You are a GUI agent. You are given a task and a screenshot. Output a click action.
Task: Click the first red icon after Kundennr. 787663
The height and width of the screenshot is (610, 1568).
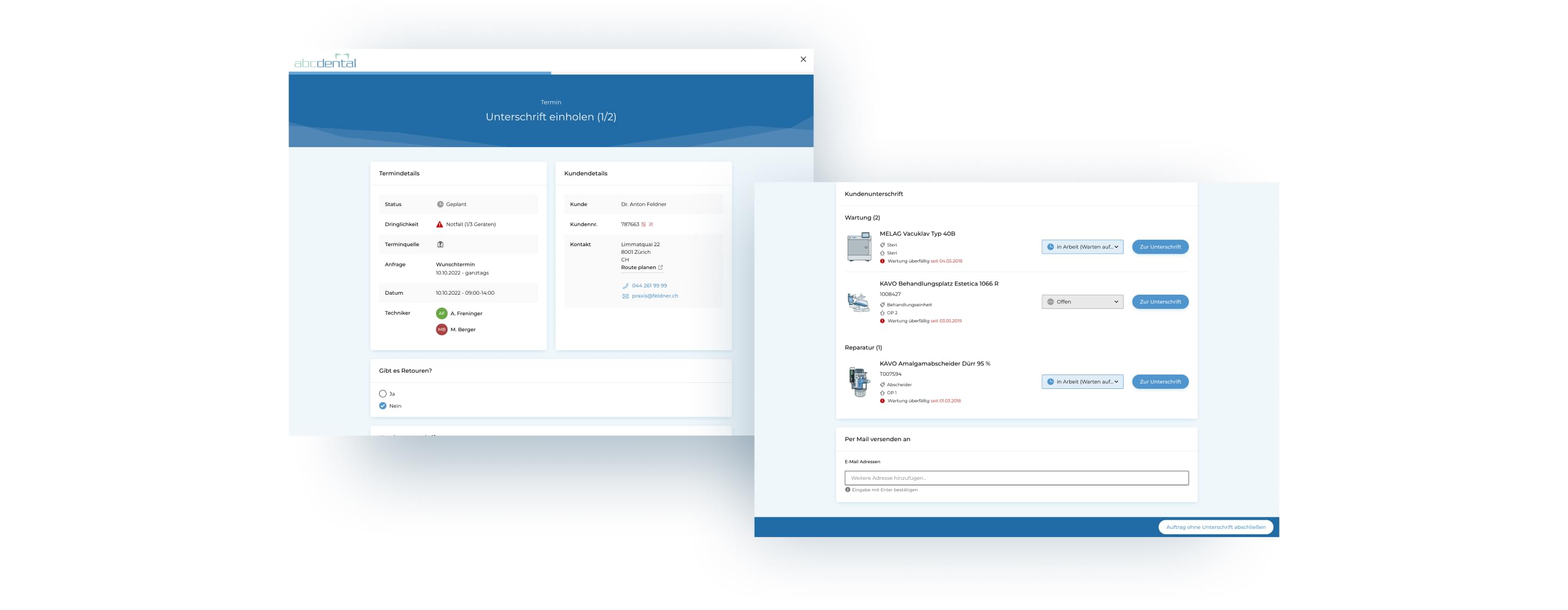(644, 224)
